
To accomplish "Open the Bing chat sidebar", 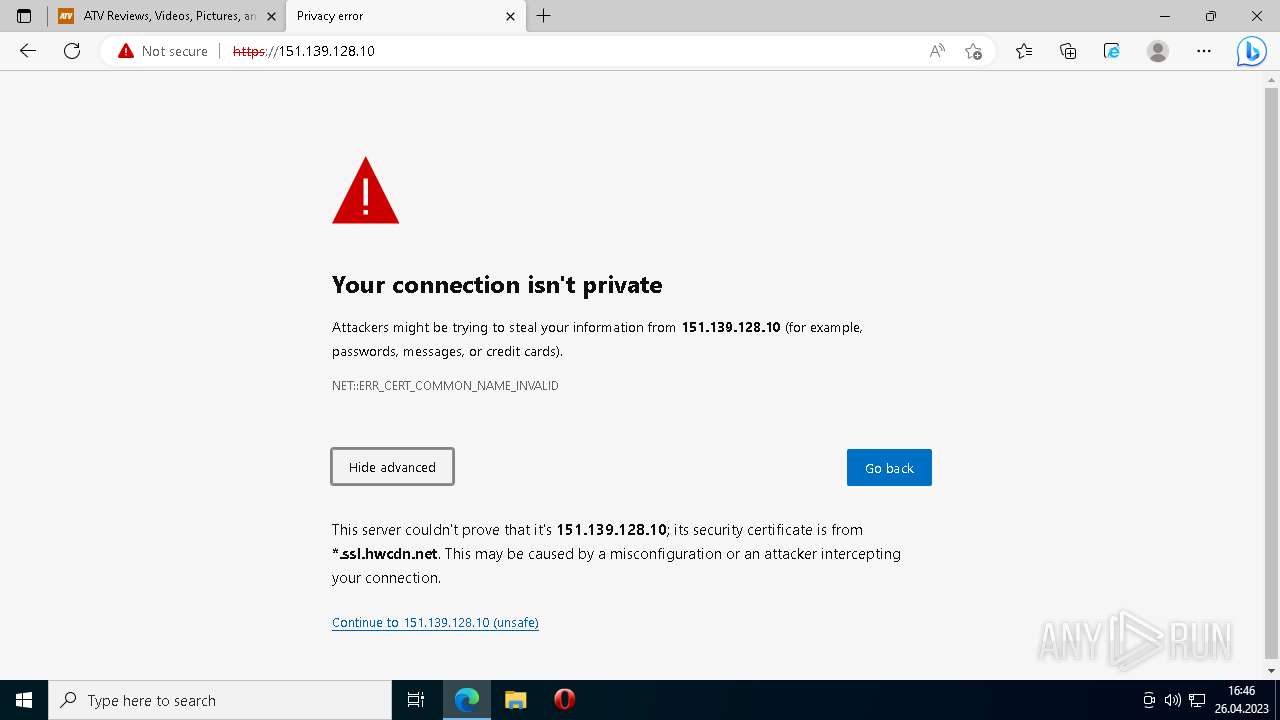I will pyautogui.click(x=1251, y=51).
